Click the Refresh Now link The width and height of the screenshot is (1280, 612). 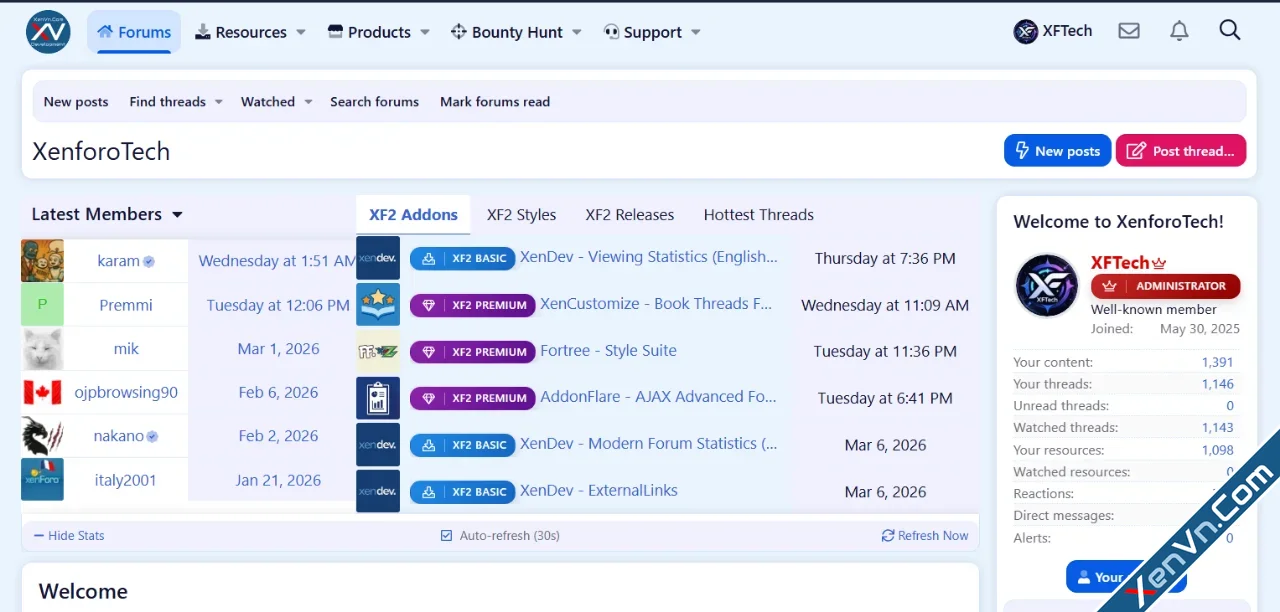[x=925, y=536]
